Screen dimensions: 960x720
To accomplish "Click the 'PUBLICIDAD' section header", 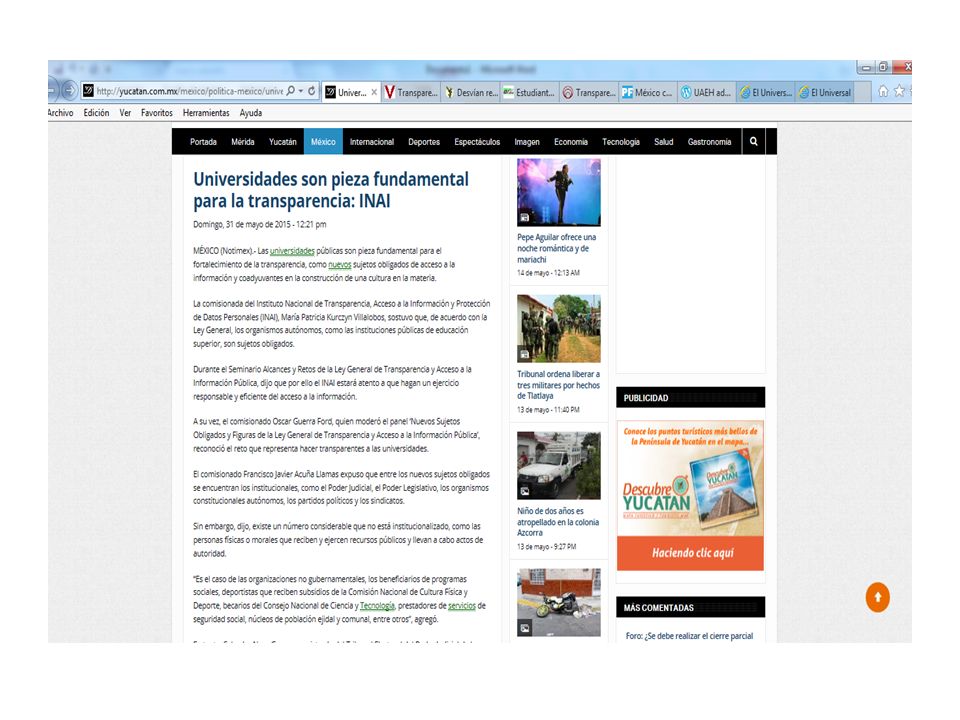I will [691, 397].
